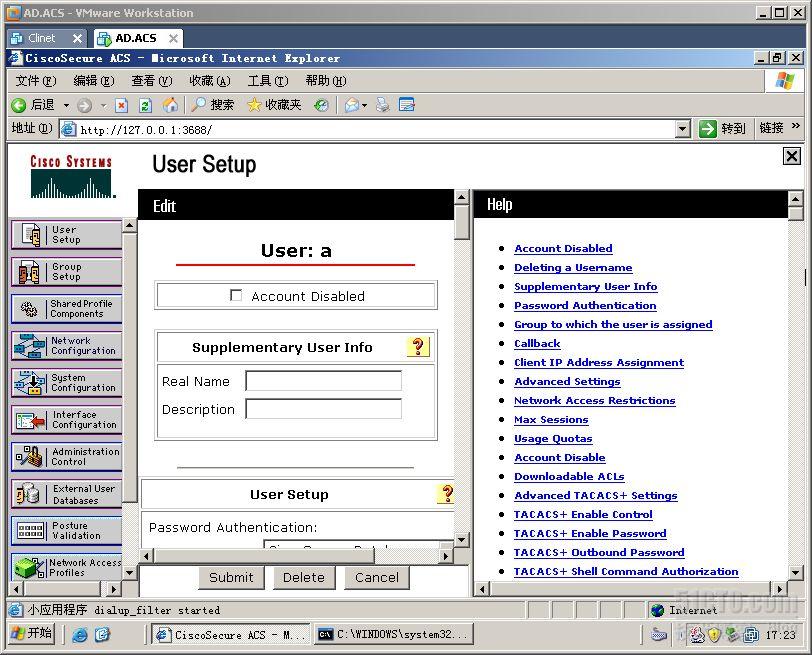Click the IE Stop icon
The width and height of the screenshot is (812, 655).
[x=121, y=106]
